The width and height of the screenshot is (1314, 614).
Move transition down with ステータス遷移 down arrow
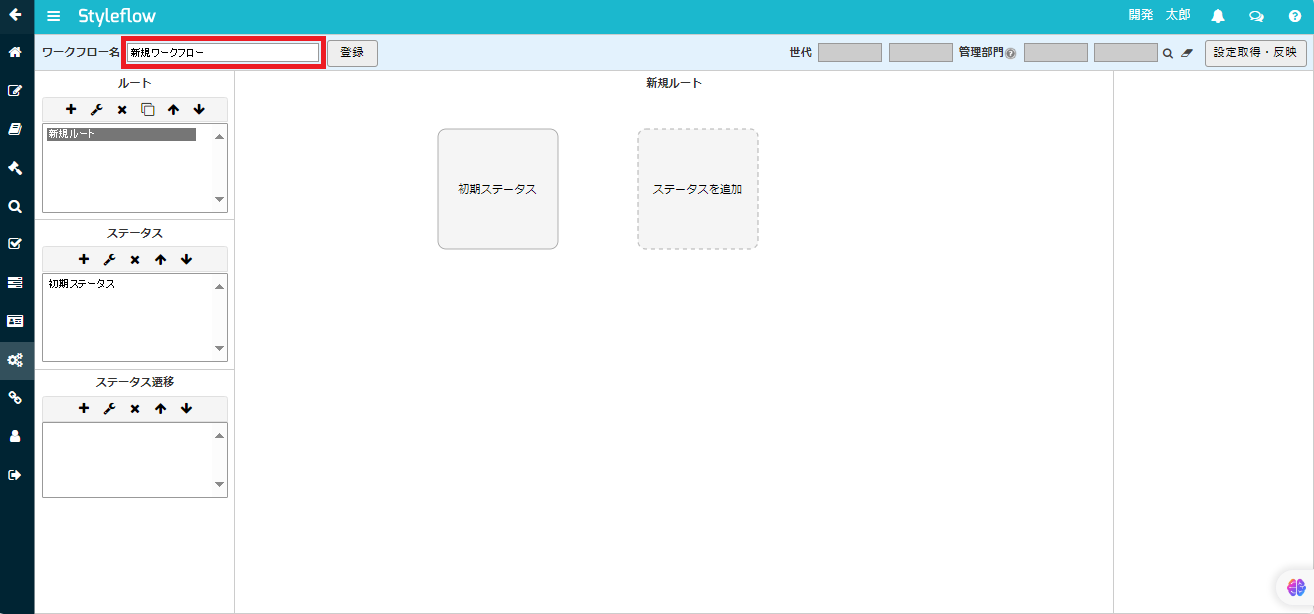186,408
